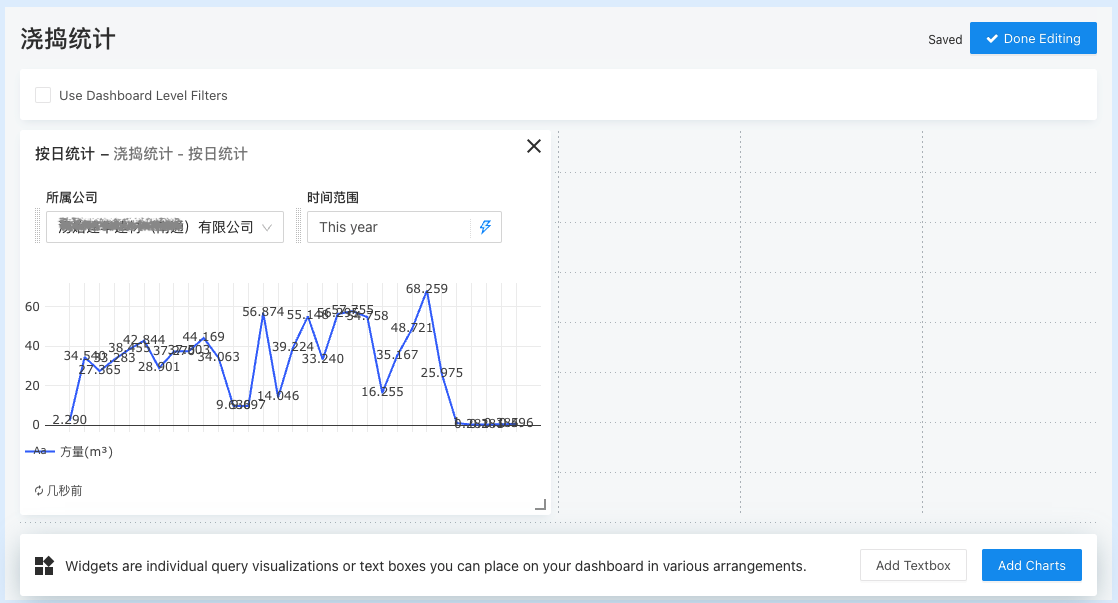
Task: Toggle the 方量(m³) legend series
Action: pyautogui.click(x=69, y=451)
